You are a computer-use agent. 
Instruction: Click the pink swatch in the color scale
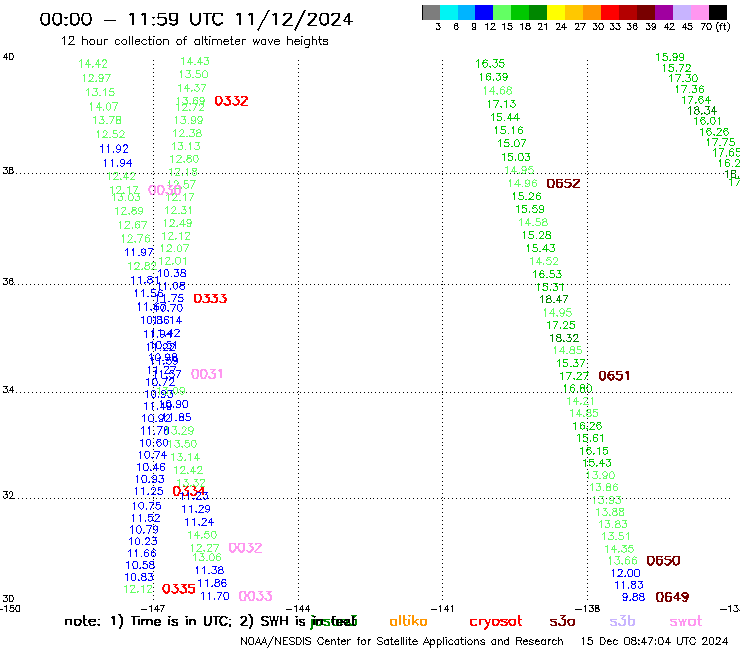[699, 12]
